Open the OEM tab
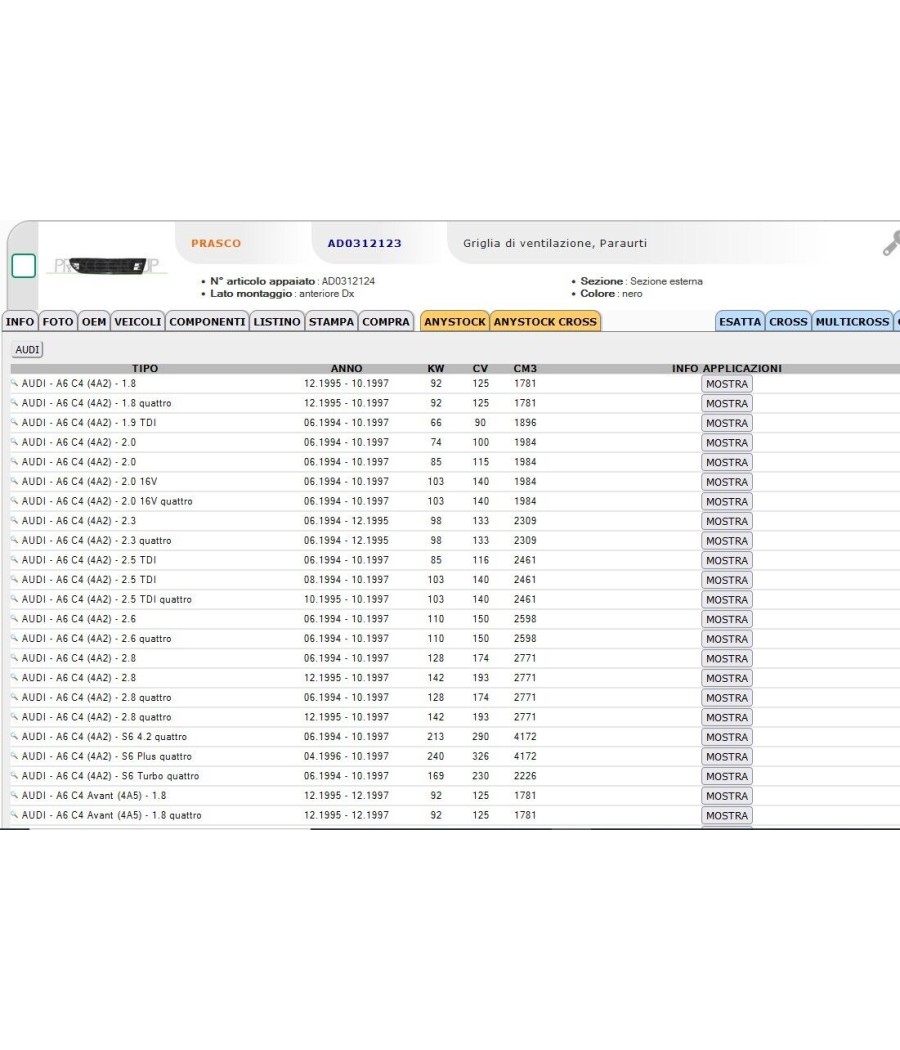 tap(94, 322)
